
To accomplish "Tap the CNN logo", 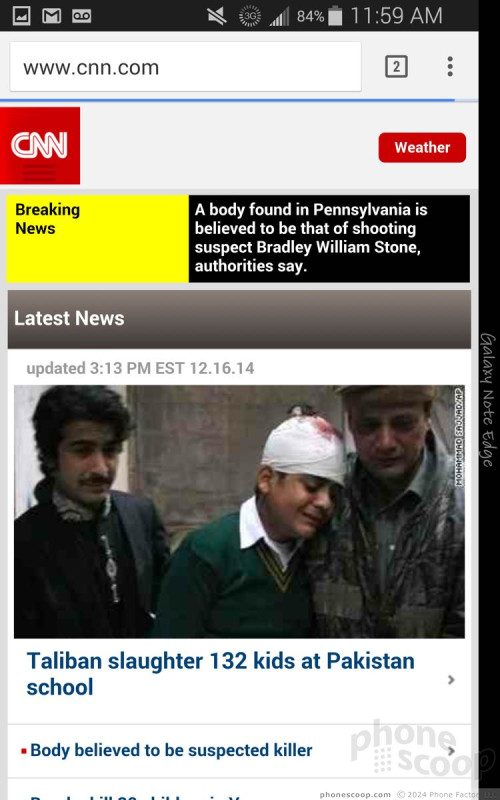I will coord(40,145).
